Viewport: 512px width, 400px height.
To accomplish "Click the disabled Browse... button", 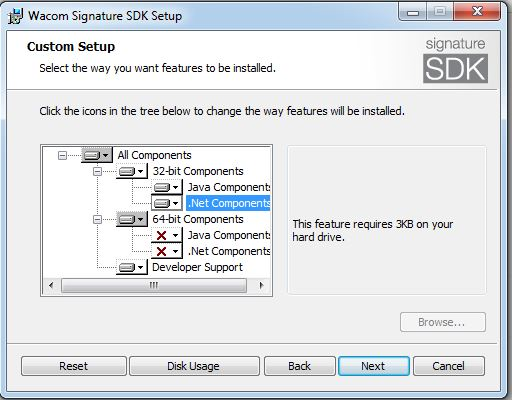I will click(x=443, y=322).
